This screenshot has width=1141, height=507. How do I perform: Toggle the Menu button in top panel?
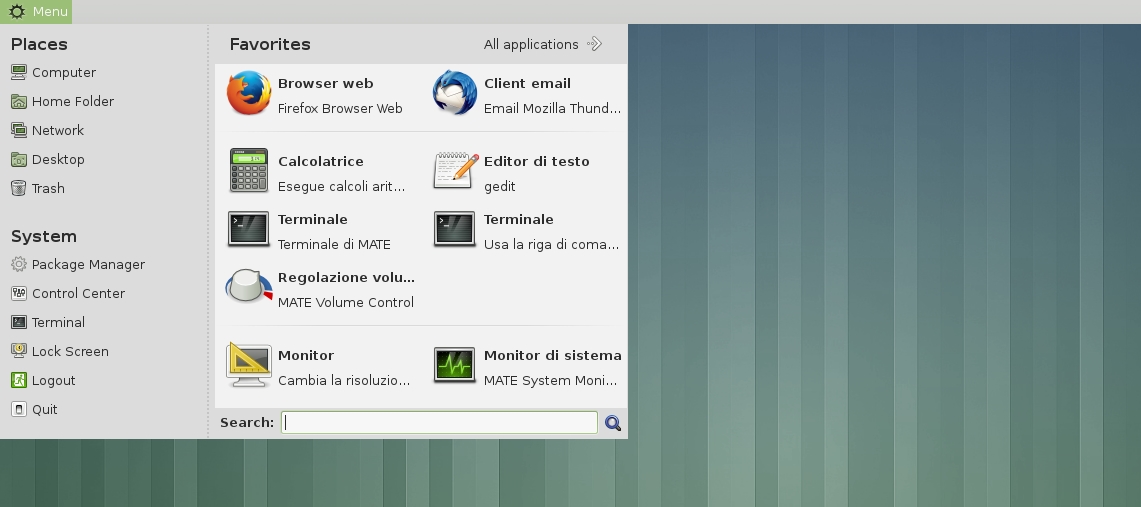tap(36, 12)
